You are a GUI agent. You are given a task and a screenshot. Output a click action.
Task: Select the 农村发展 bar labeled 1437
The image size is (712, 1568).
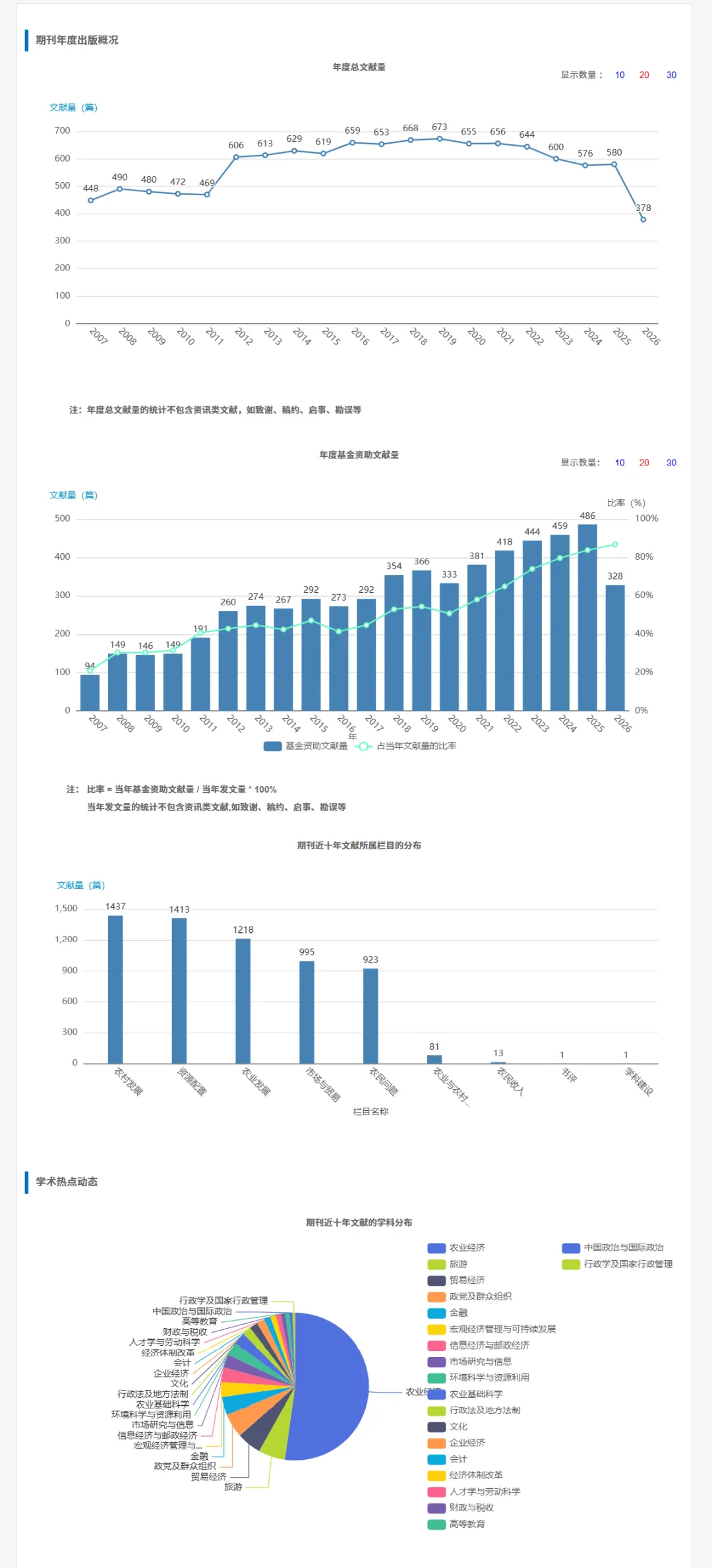[115, 990]
